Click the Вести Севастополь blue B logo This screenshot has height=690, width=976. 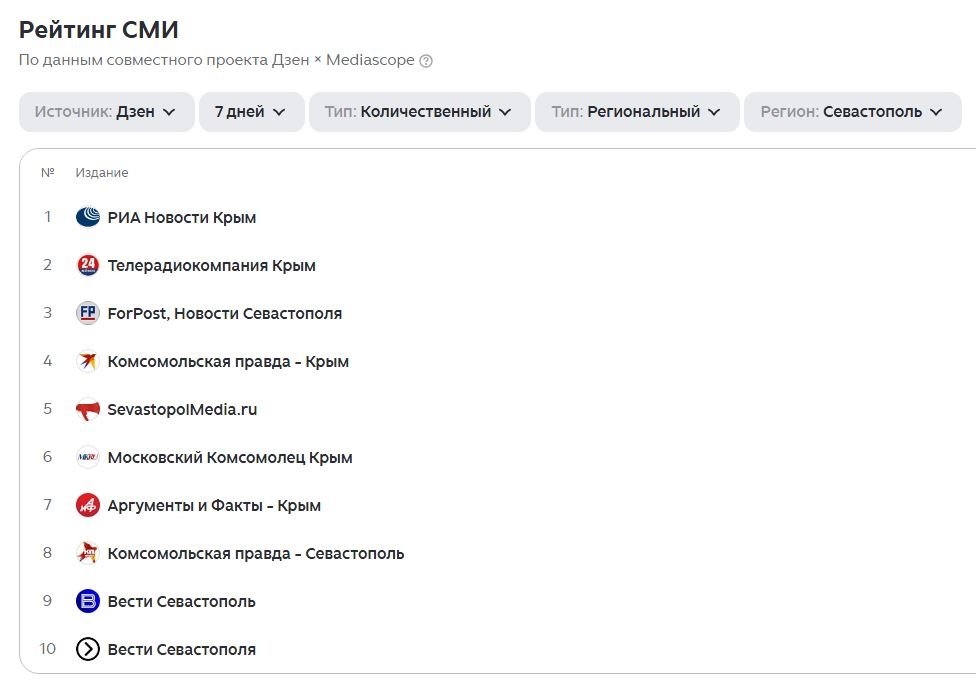click(x=88, y=601)
